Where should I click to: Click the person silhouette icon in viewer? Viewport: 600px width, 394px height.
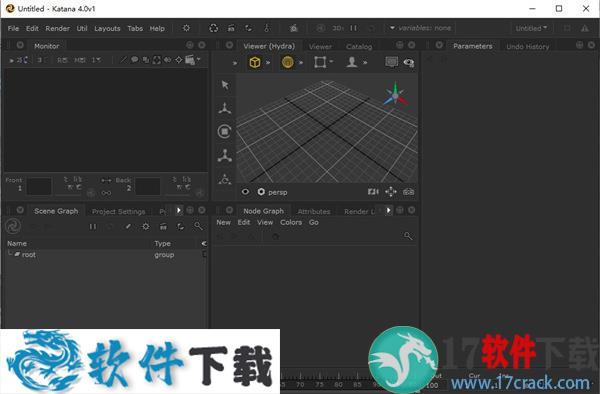point(352,62)
